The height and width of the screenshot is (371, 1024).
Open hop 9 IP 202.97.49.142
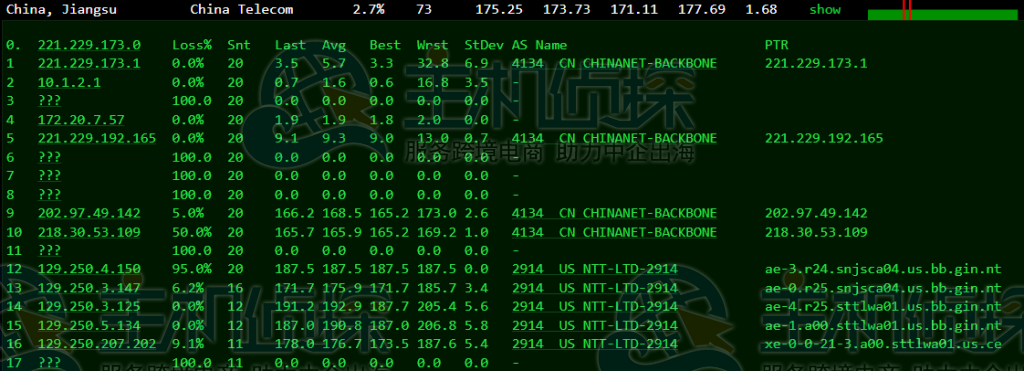coord(89,213)
